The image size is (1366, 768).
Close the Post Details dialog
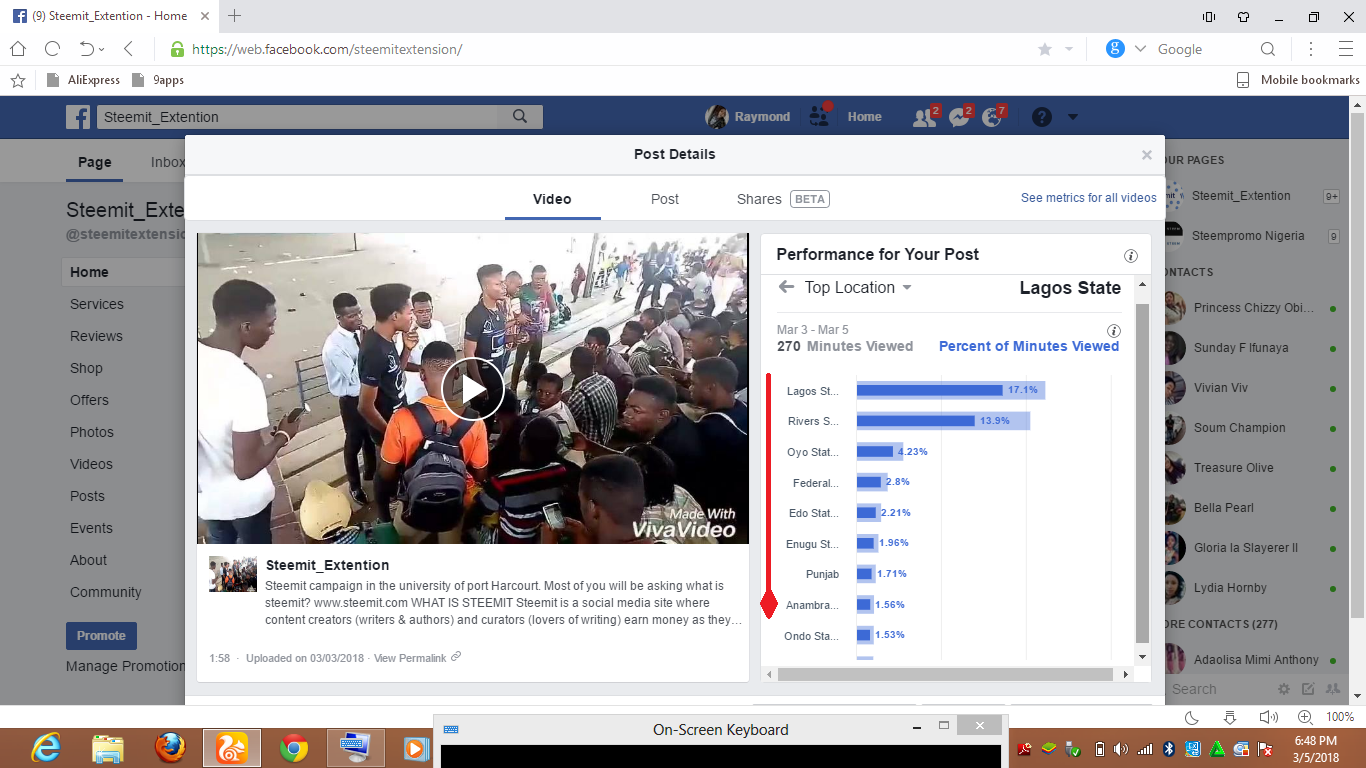(x=1147, y=155)
